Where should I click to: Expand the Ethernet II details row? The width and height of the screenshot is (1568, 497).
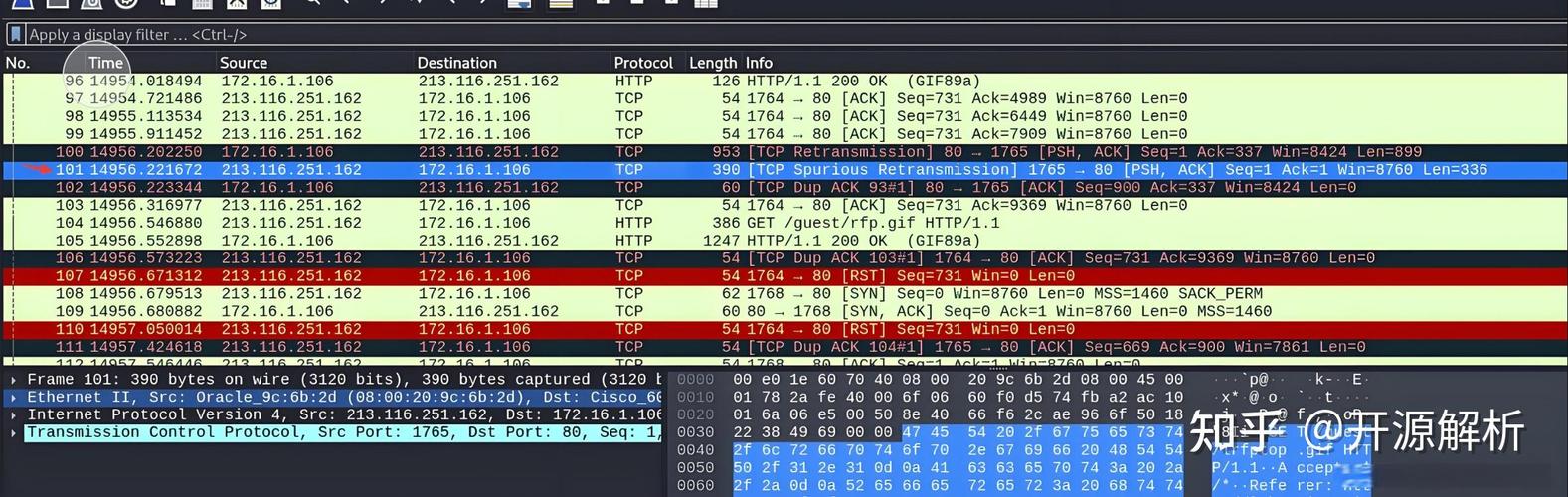pos(13,397)
